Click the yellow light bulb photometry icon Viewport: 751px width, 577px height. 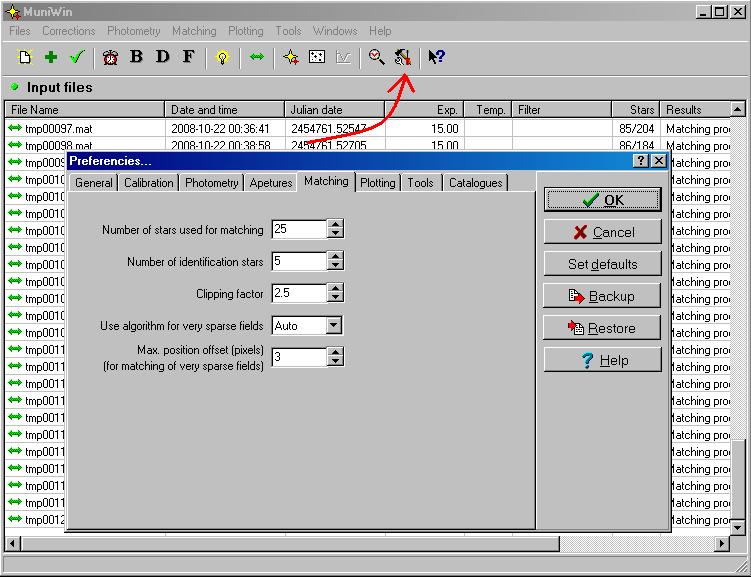222,57
